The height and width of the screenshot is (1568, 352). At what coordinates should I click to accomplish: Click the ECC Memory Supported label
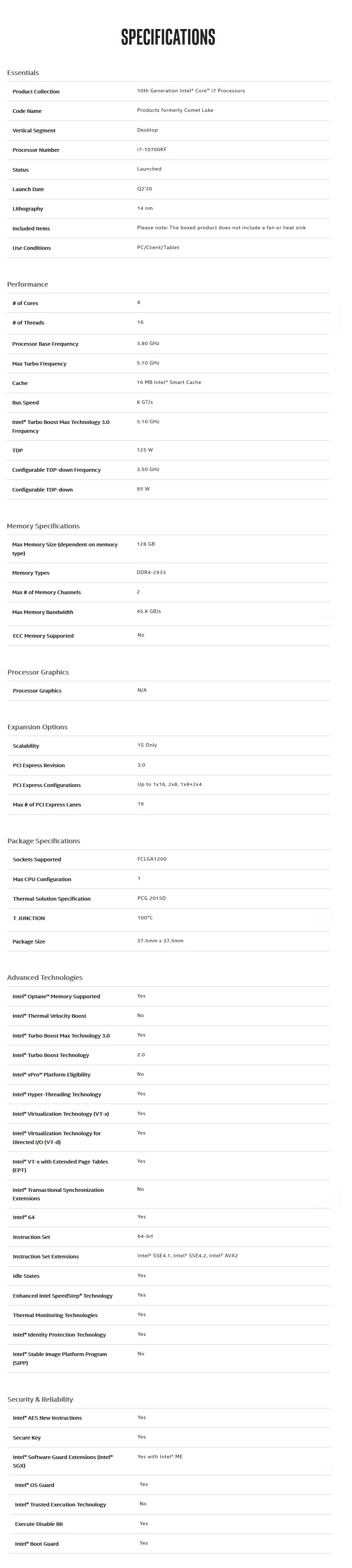coord(43,636)
